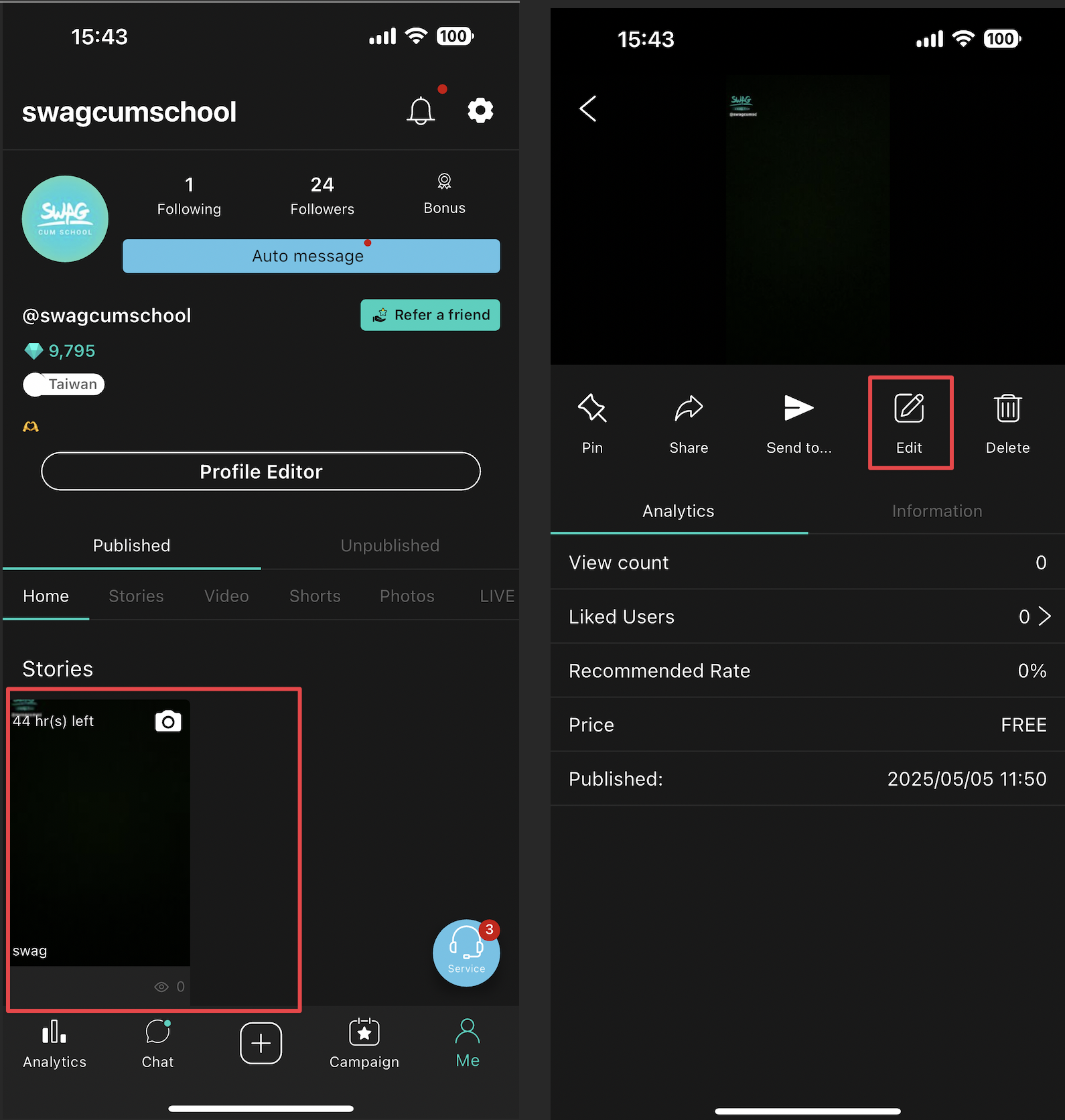Tap the Refer a friend button

click(430, 315)
